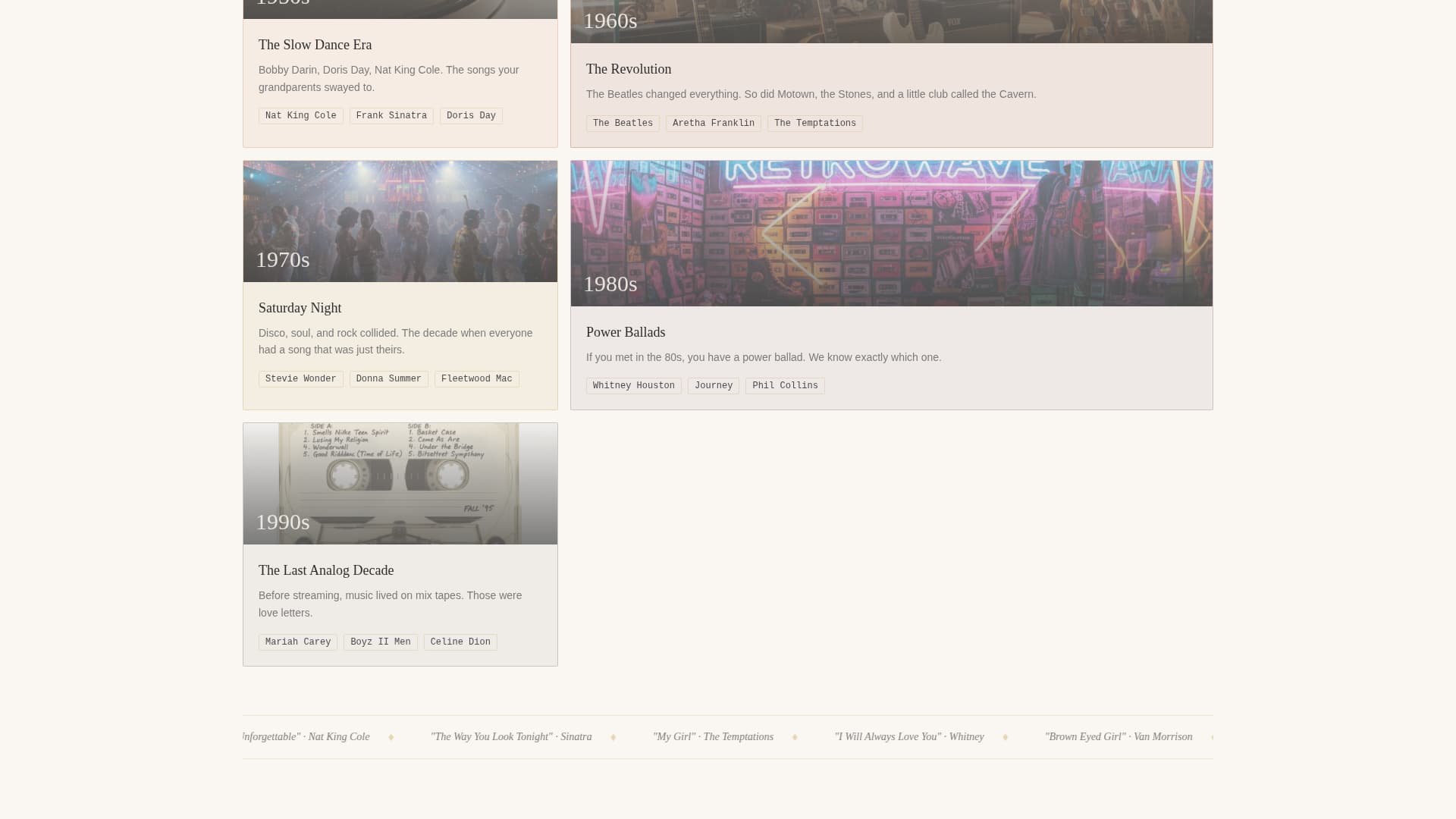Viewport: 1456px width, 819px height.
Task: Click the Fleetwood Mac tag pill
Action: [476, 378]
